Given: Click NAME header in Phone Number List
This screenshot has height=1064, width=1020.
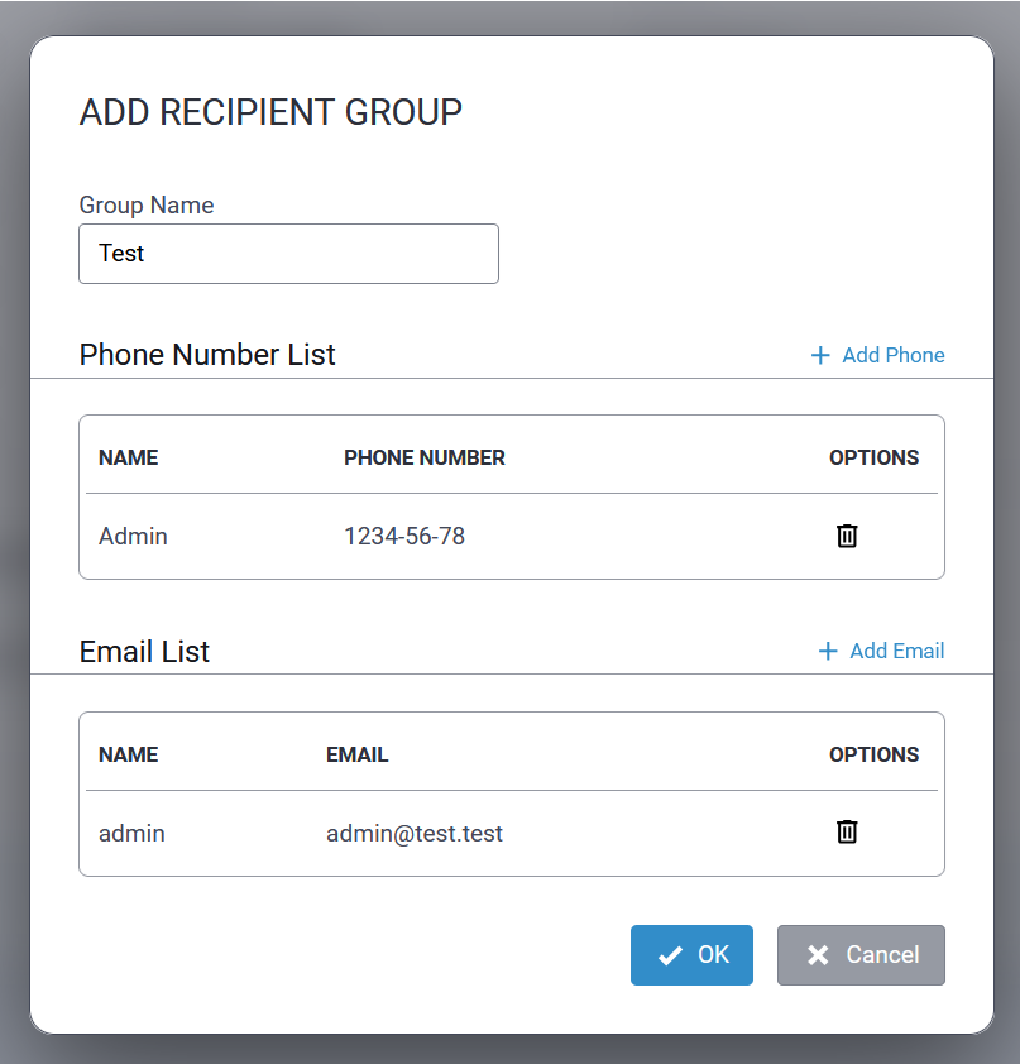Looking at the screenshot, I should [129, 458].
